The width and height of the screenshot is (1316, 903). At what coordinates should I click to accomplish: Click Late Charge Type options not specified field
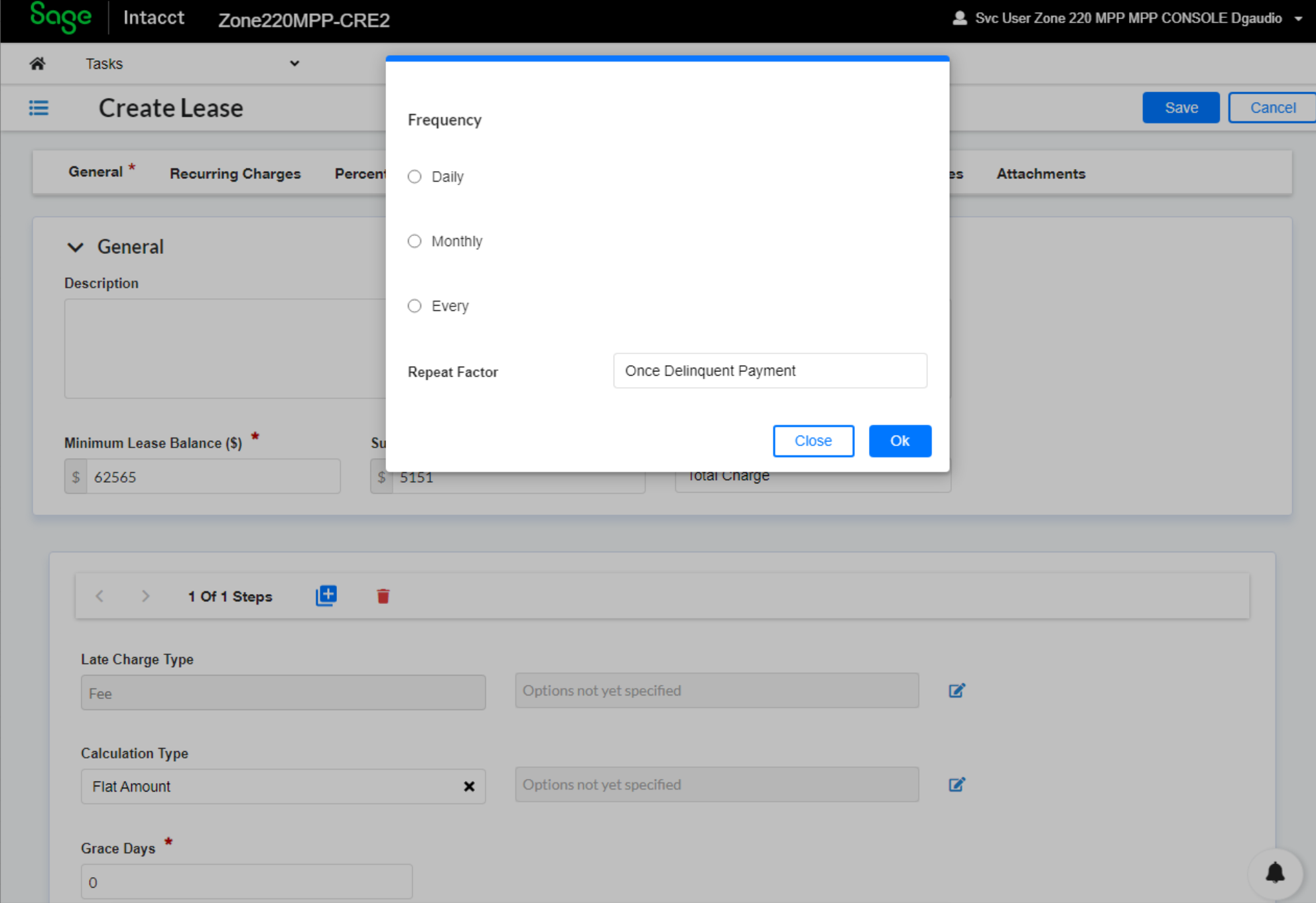pos(717,690)
